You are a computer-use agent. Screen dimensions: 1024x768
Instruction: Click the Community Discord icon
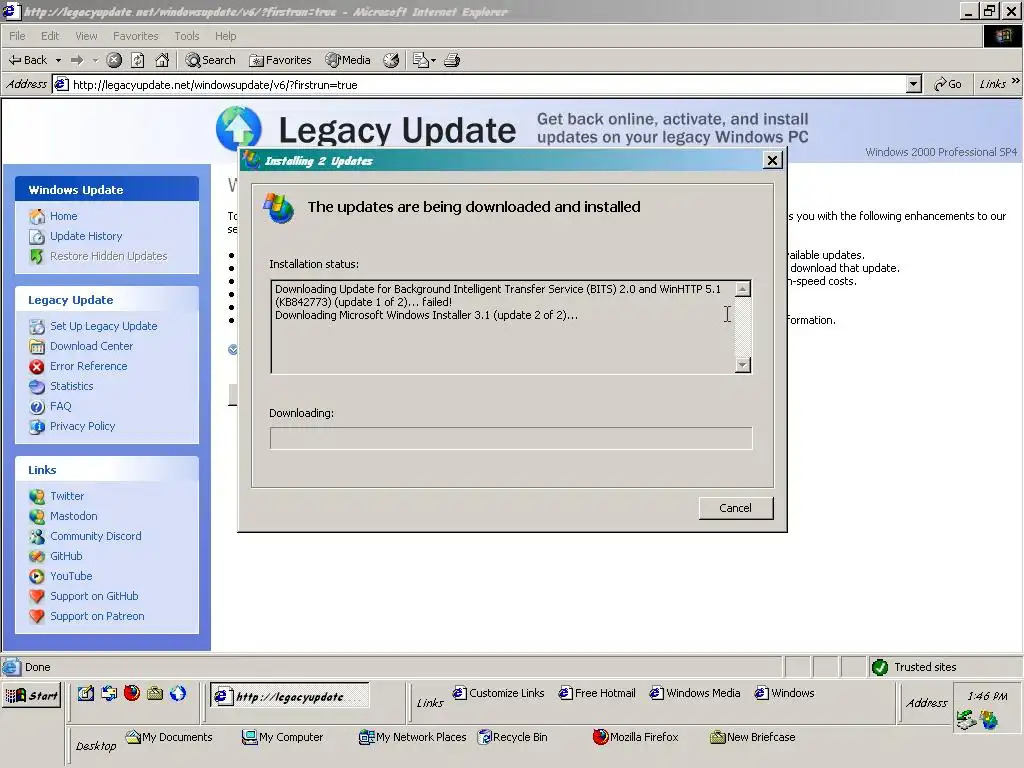[x=37, y=536]
